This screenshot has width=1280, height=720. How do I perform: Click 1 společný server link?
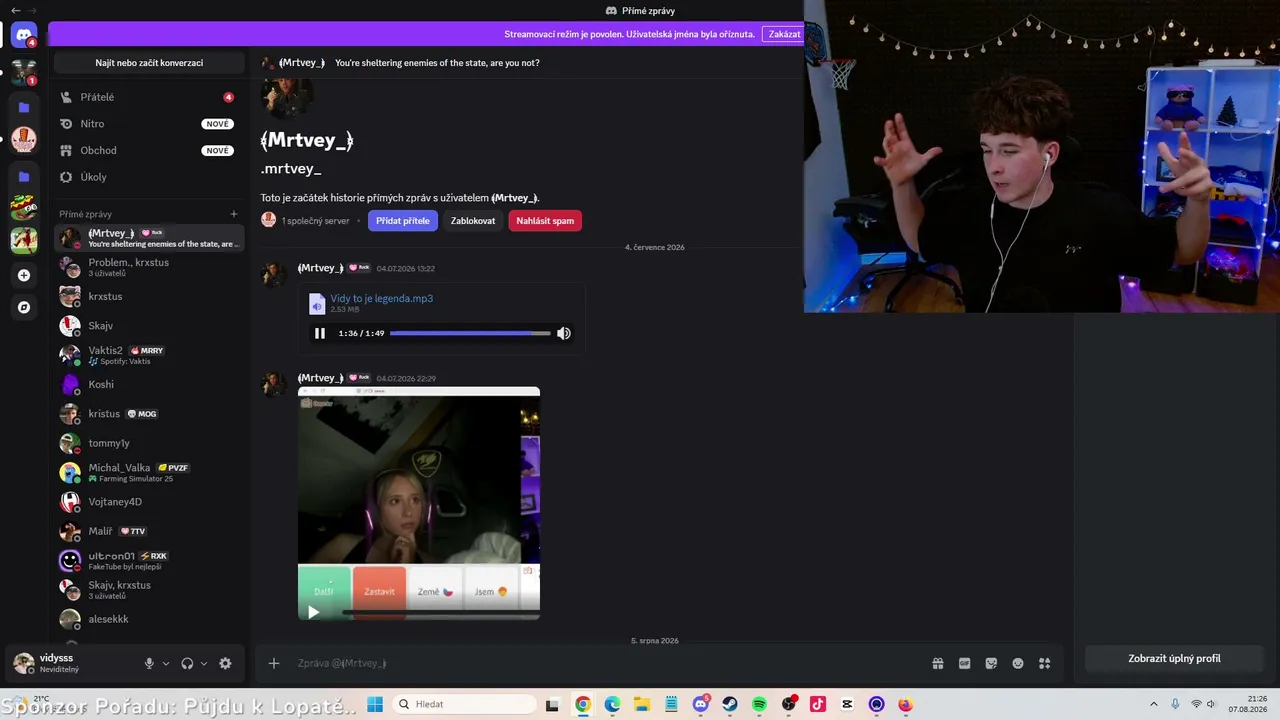pos(315,221)
